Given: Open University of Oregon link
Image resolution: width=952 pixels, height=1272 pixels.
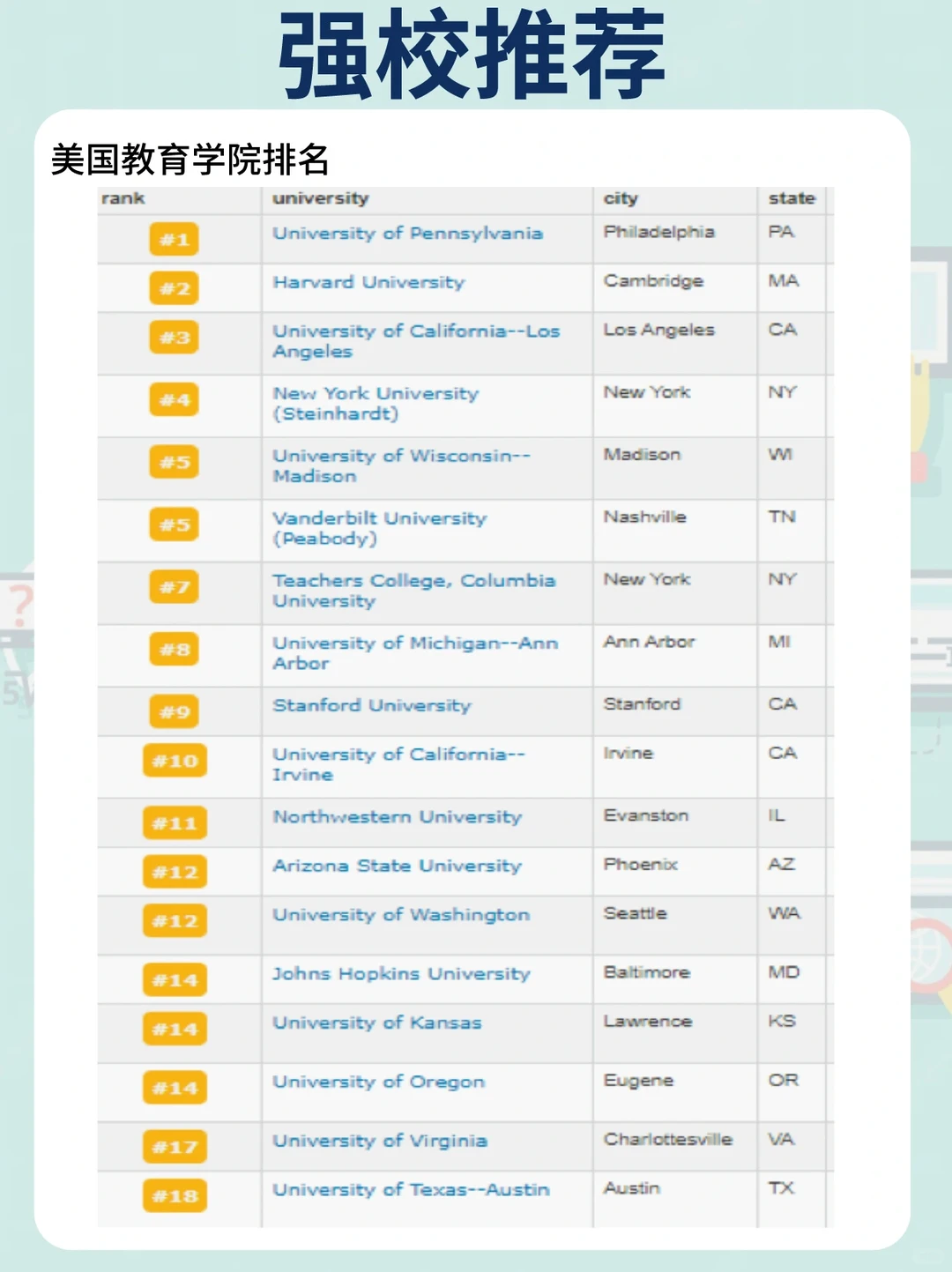Looking at the screenshot, I should [379, 1082].
